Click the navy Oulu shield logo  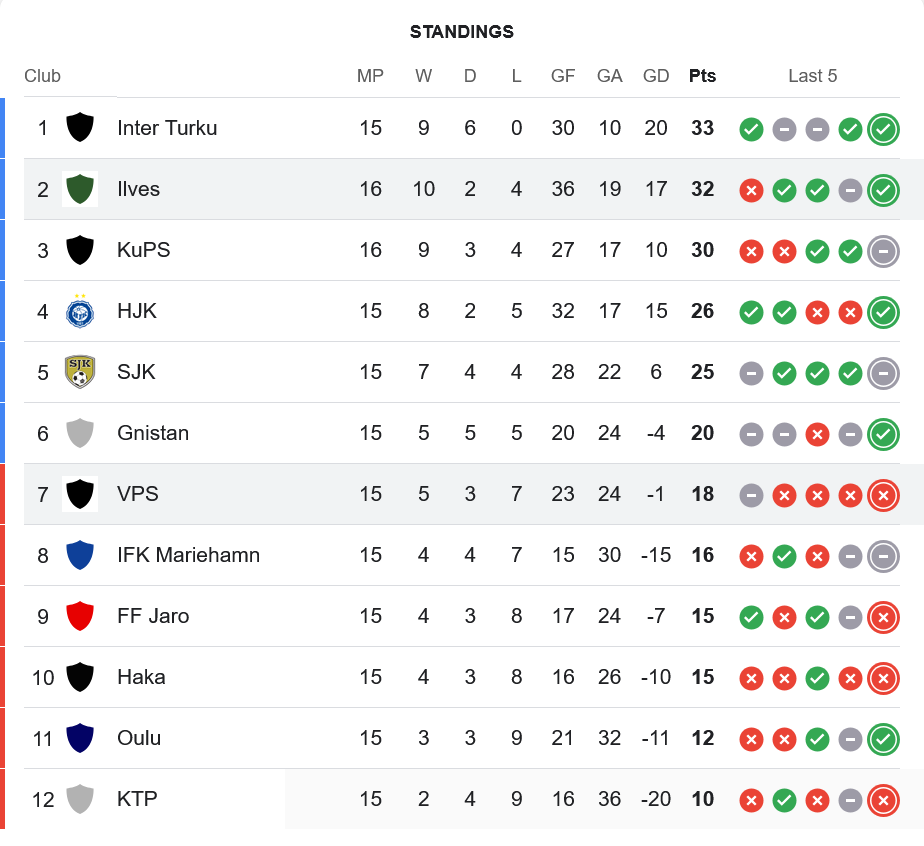click(x=80, y=739)
